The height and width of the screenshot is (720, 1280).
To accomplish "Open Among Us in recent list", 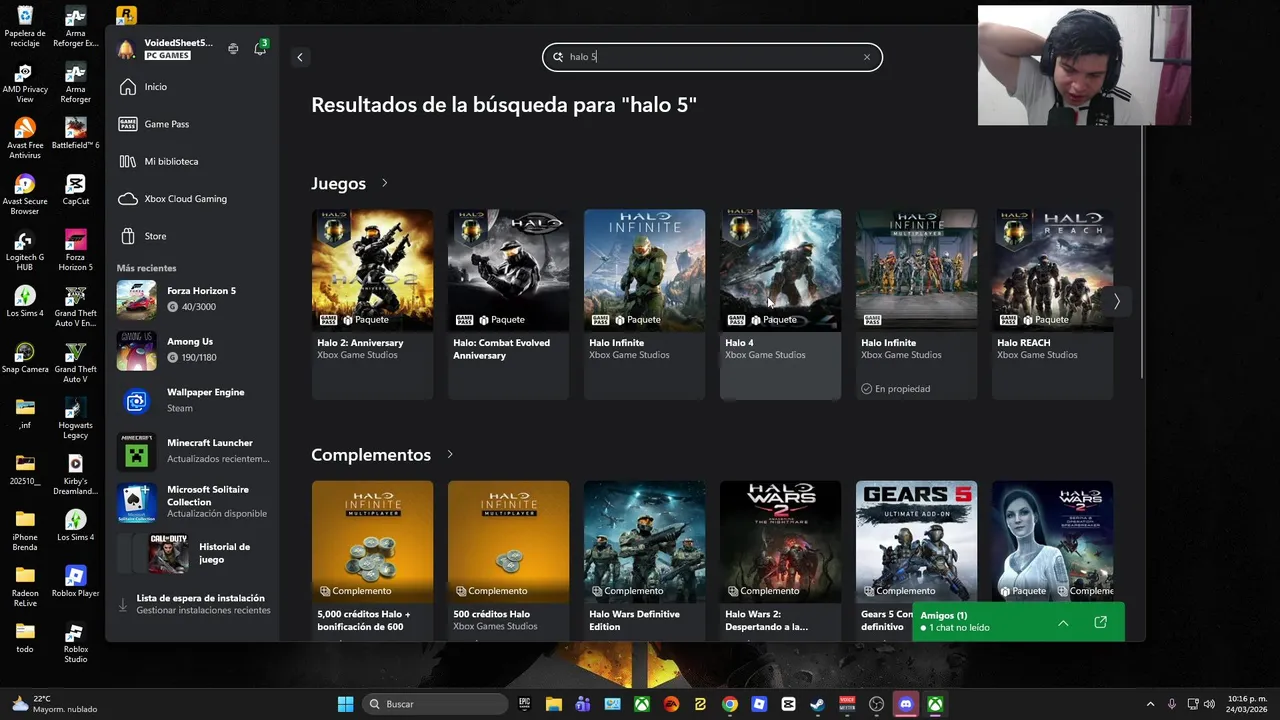I will [192, 350].
